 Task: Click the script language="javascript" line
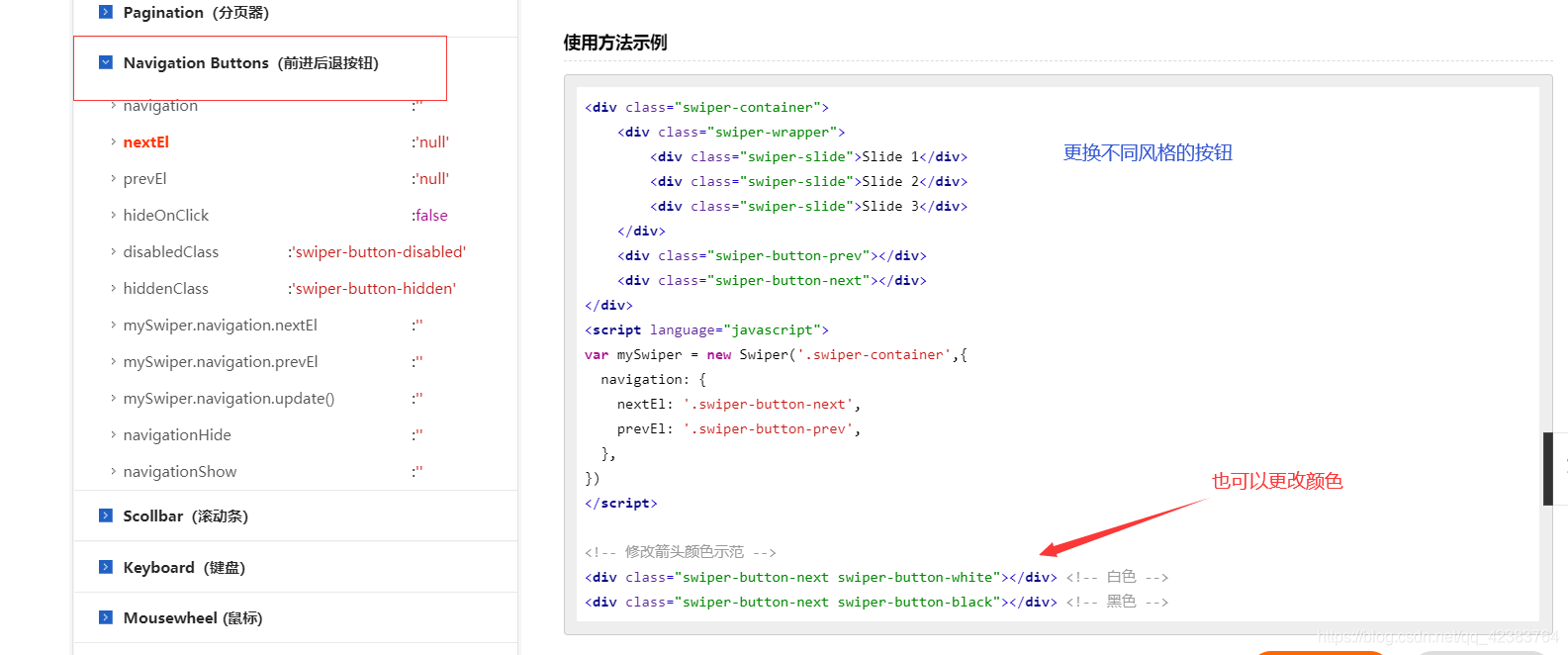pyautogui.click(x=706, y=329)
